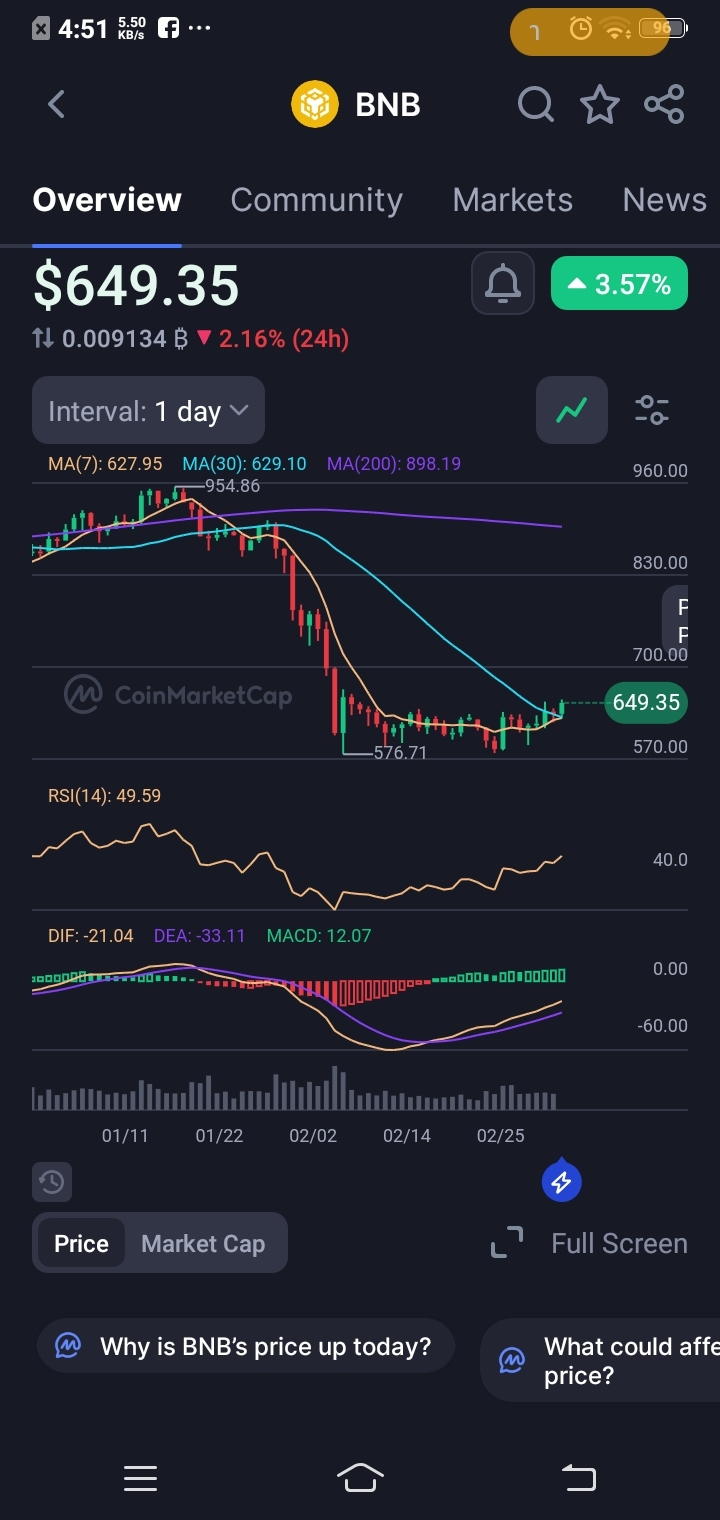
Task: Tap the 960.00 price axis label
Action: coord(660,471)
